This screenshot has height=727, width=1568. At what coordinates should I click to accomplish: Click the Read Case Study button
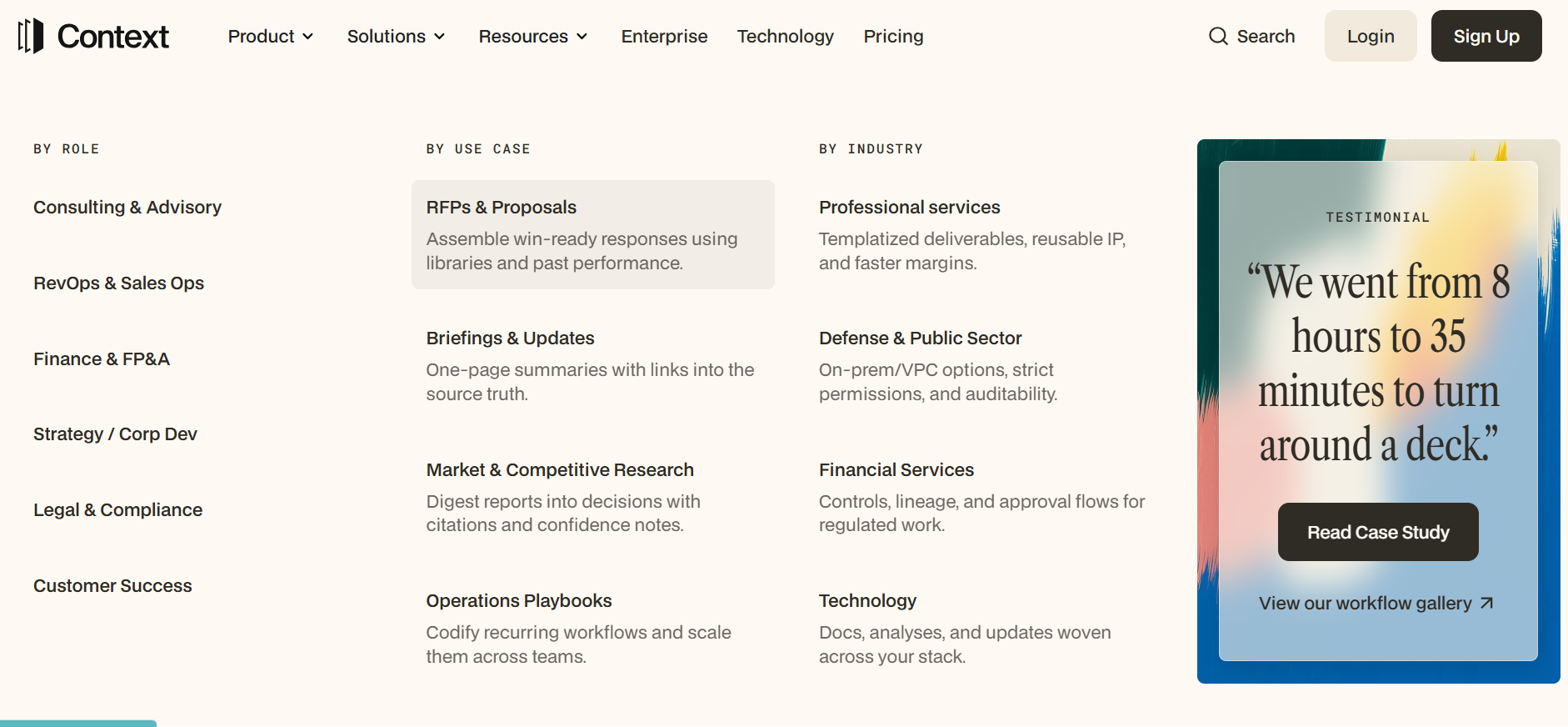[1378, 532]
